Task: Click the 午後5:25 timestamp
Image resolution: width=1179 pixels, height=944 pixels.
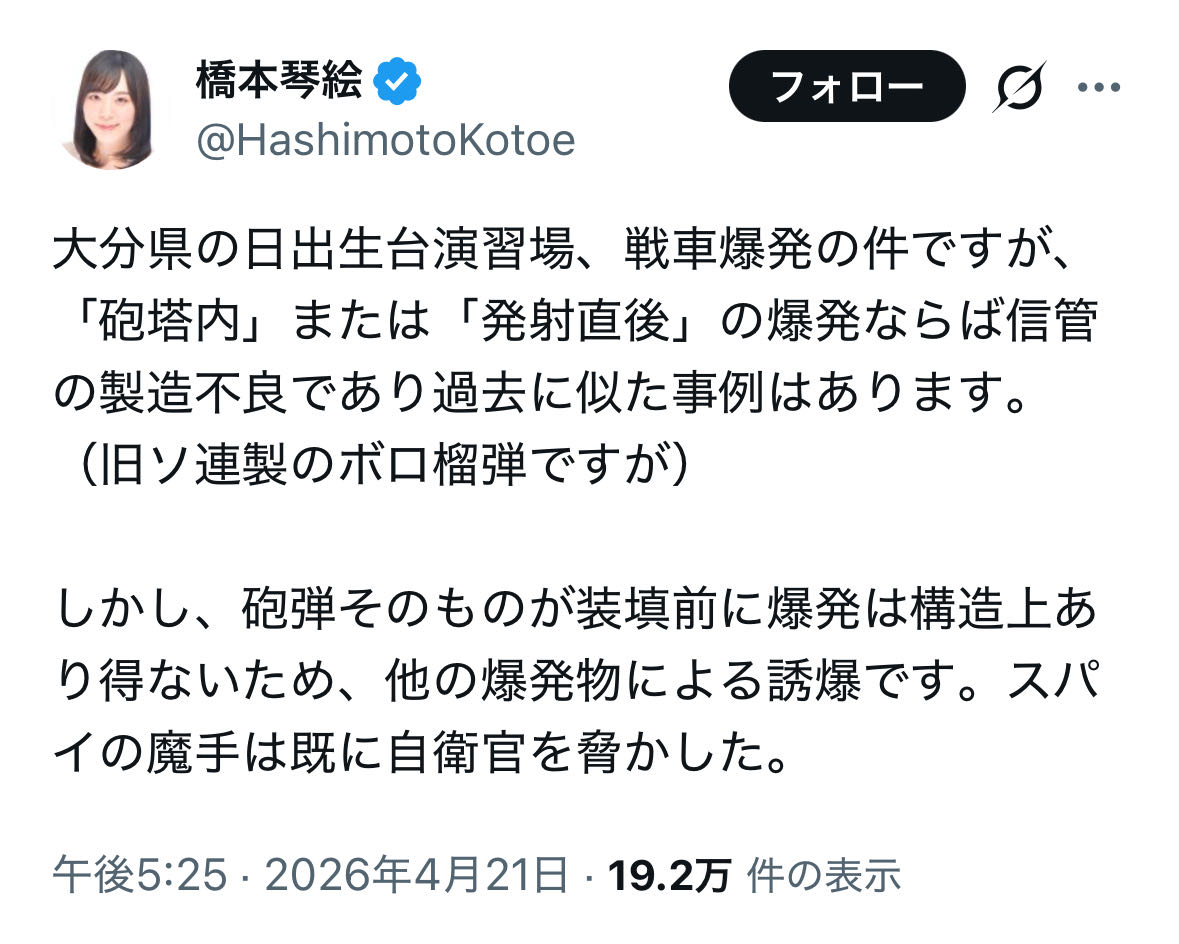Action: tap(138, 875)
